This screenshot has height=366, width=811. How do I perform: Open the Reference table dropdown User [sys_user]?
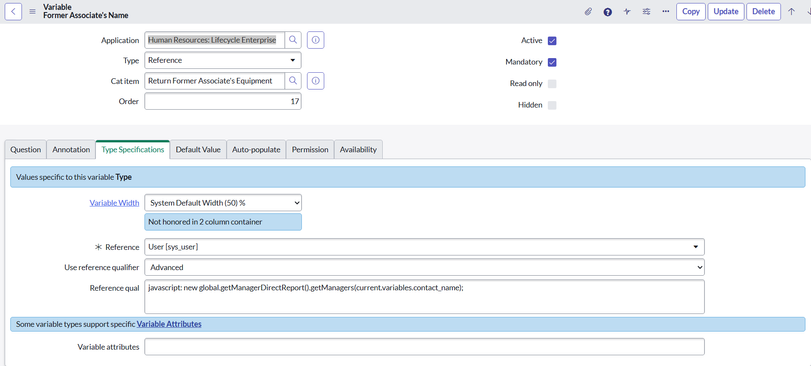pyautogui.click(x=424, y=247)
